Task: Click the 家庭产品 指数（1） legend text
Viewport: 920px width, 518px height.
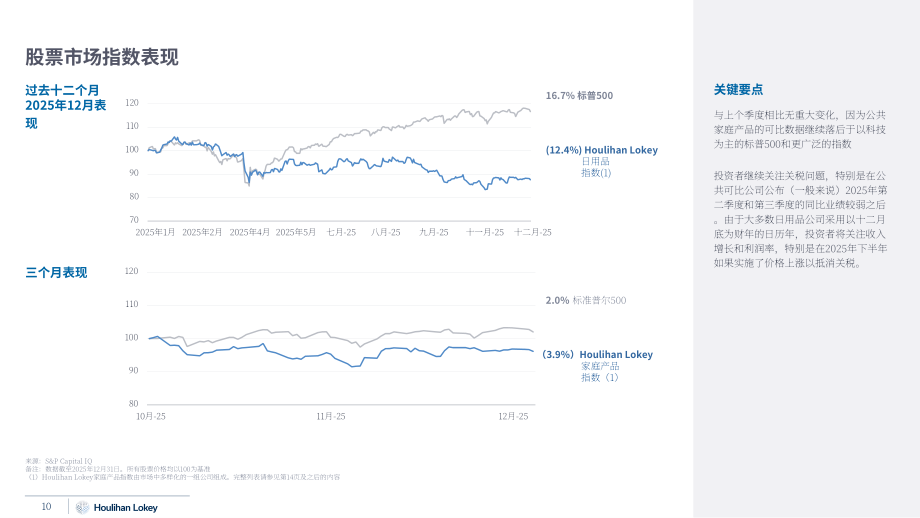Action: (x=600, y=372)
